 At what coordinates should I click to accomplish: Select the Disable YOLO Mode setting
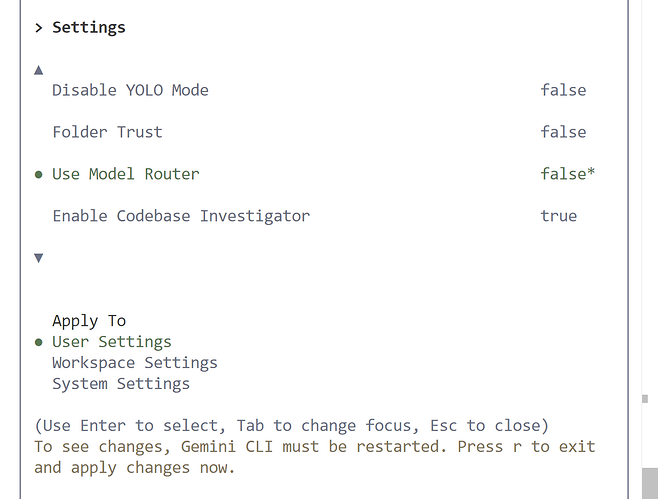[130, 90]
